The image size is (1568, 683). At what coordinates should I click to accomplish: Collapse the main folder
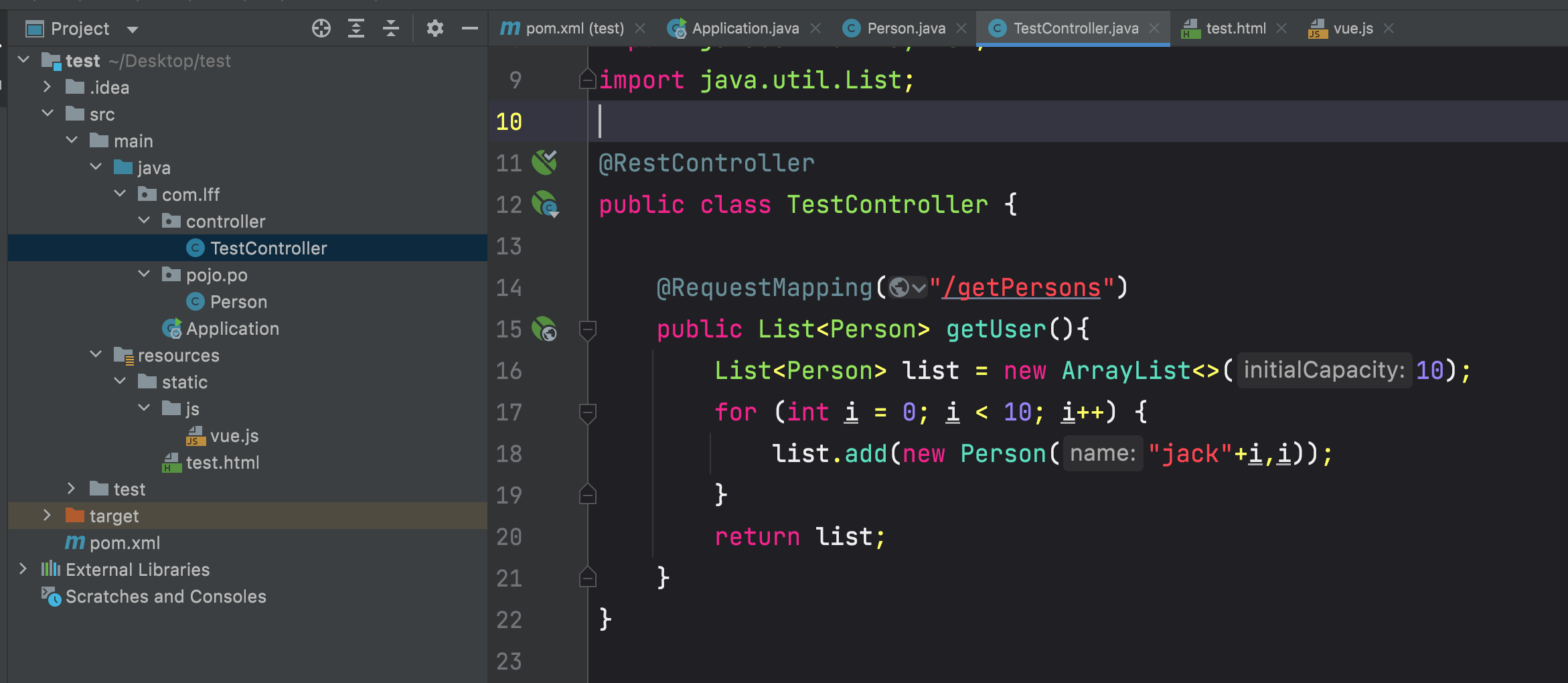coord(72,140)
